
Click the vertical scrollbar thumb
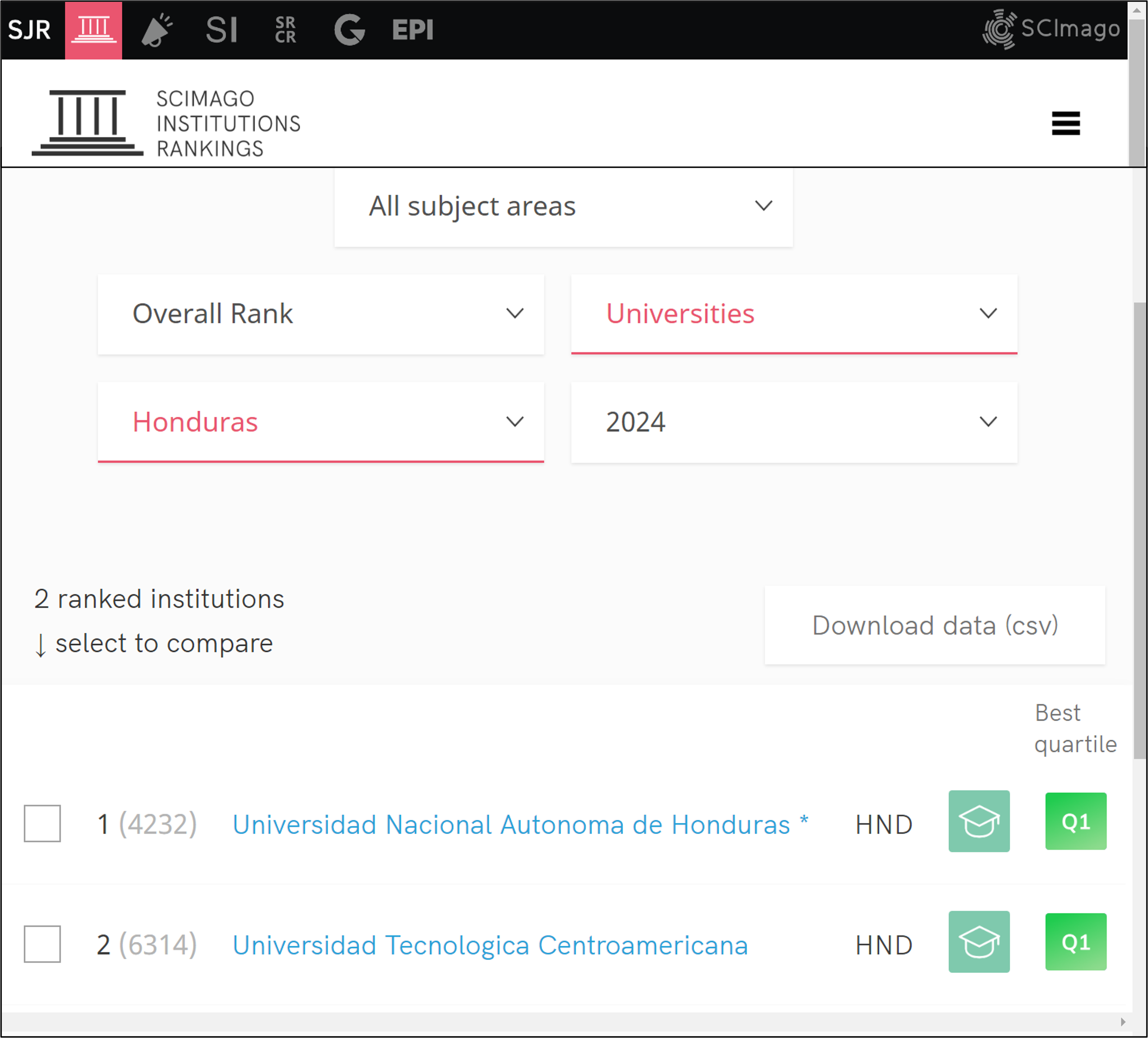click(1139, 530)
